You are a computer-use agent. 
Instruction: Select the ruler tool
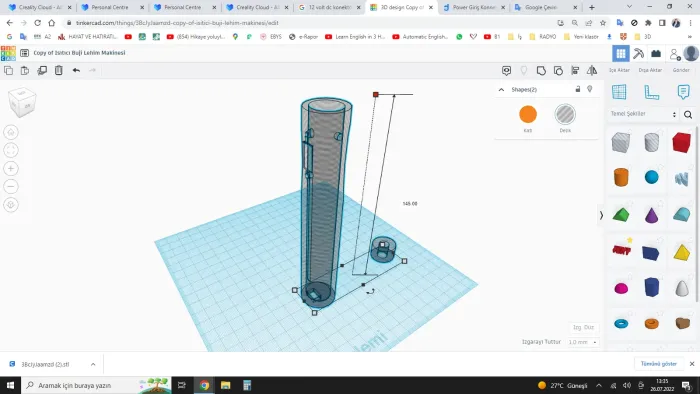click(x=651, y=92)
